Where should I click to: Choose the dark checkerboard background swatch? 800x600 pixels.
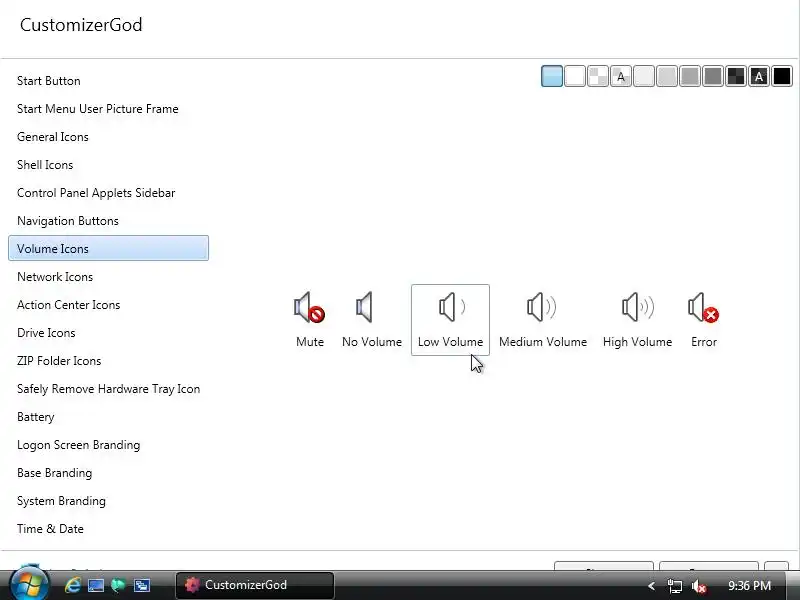tap(735, 77)
